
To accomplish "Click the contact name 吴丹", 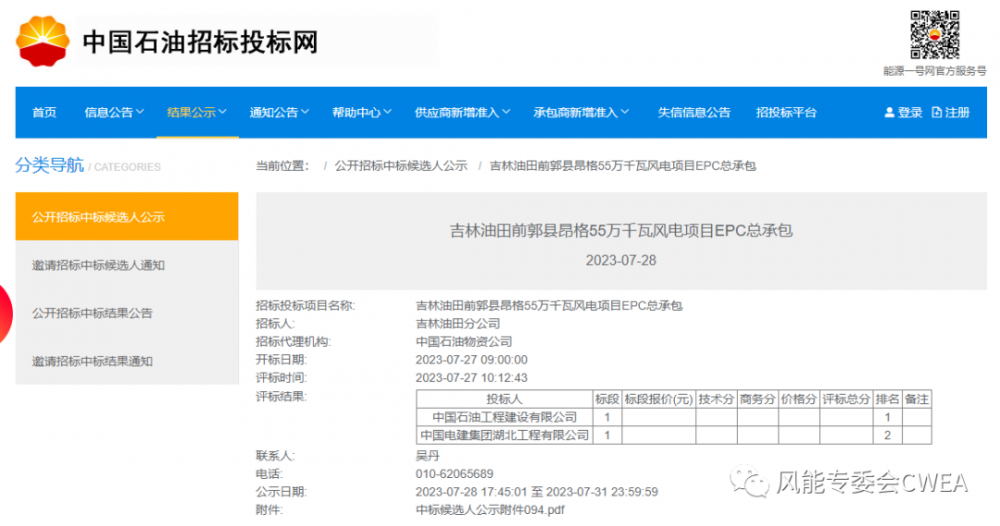I will click(x=427, y=456).
